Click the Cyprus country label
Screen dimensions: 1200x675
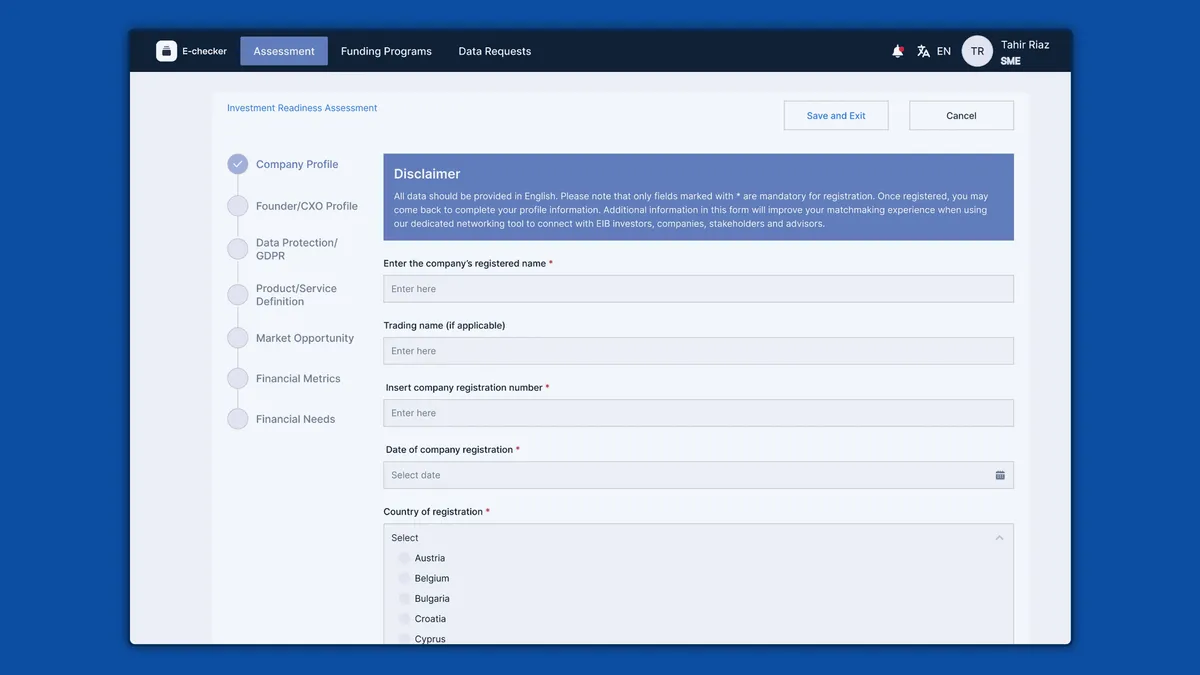(x=430, y=639)
